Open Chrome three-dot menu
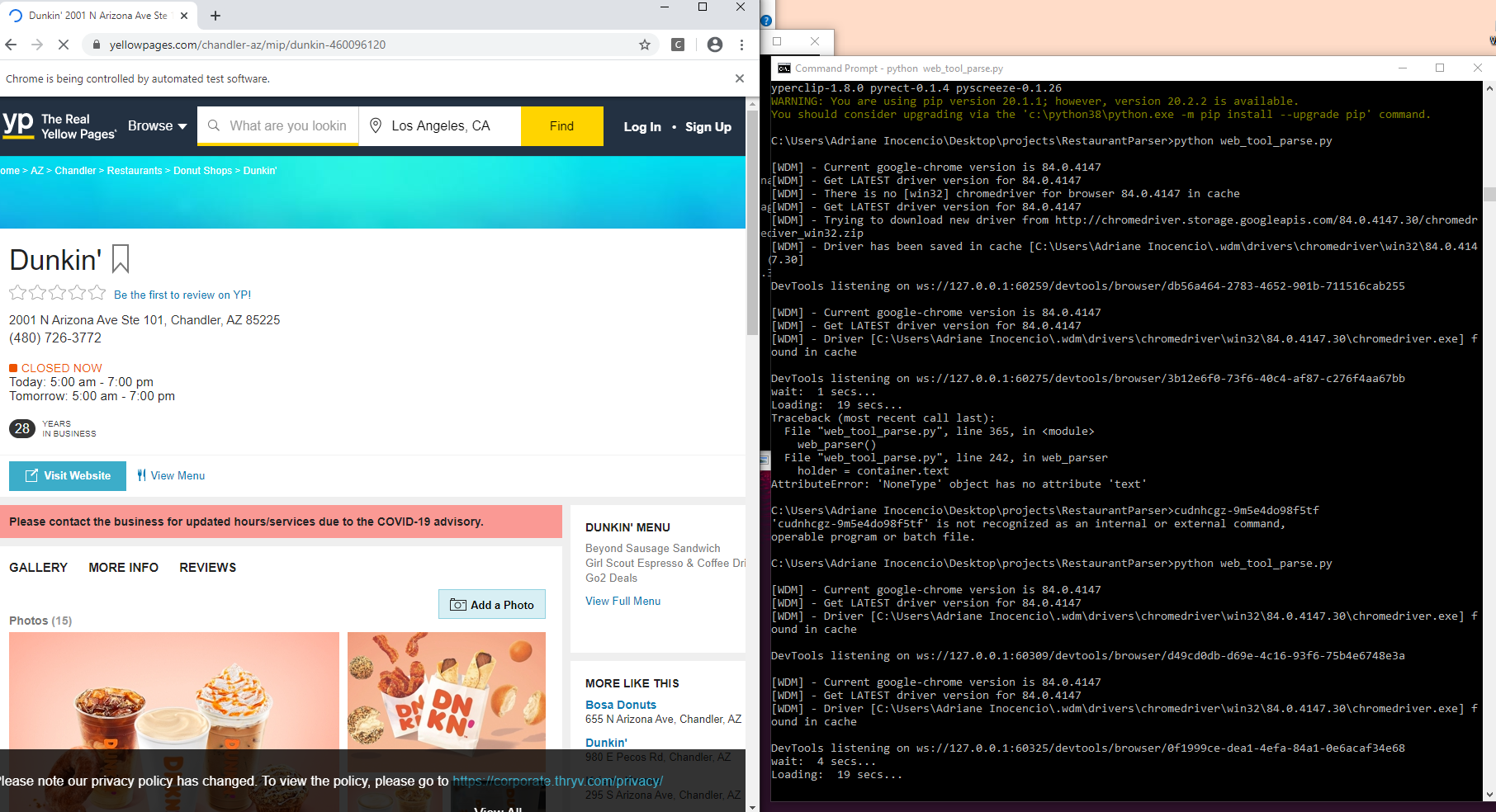This screenshot has height=812, width=1496. point(741,45)
